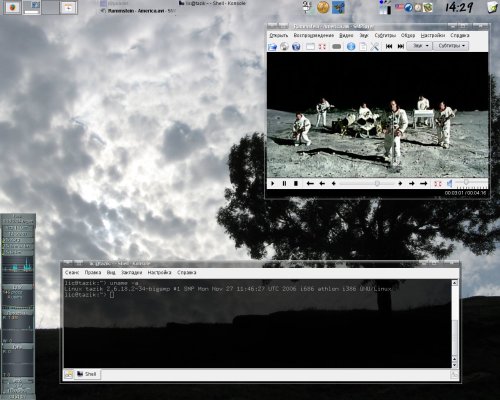Click the new session icon beside Shell tab
The image size is (500, 400).
68,374
